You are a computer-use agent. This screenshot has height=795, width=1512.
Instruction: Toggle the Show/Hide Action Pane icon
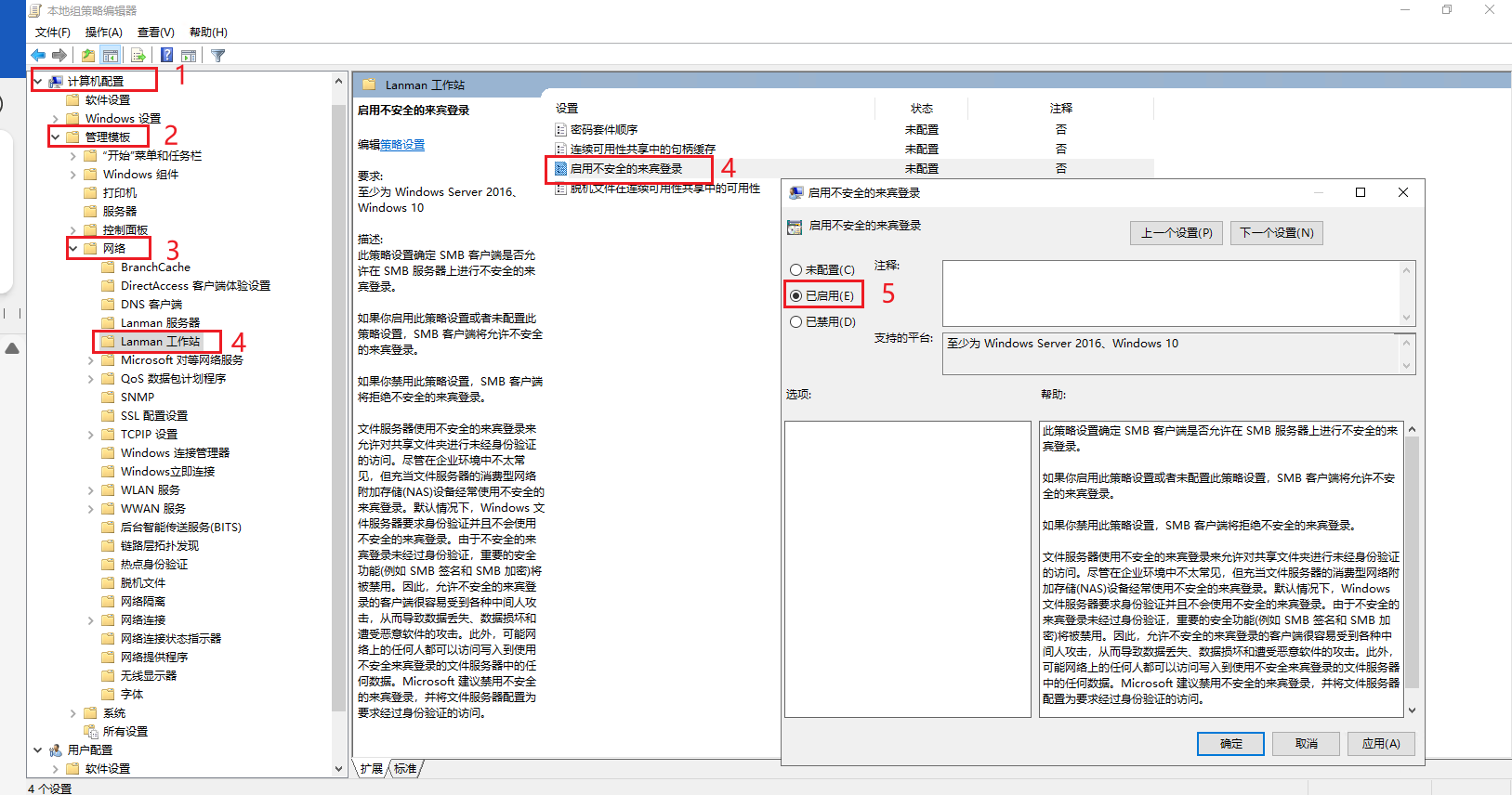click(189, 56)
